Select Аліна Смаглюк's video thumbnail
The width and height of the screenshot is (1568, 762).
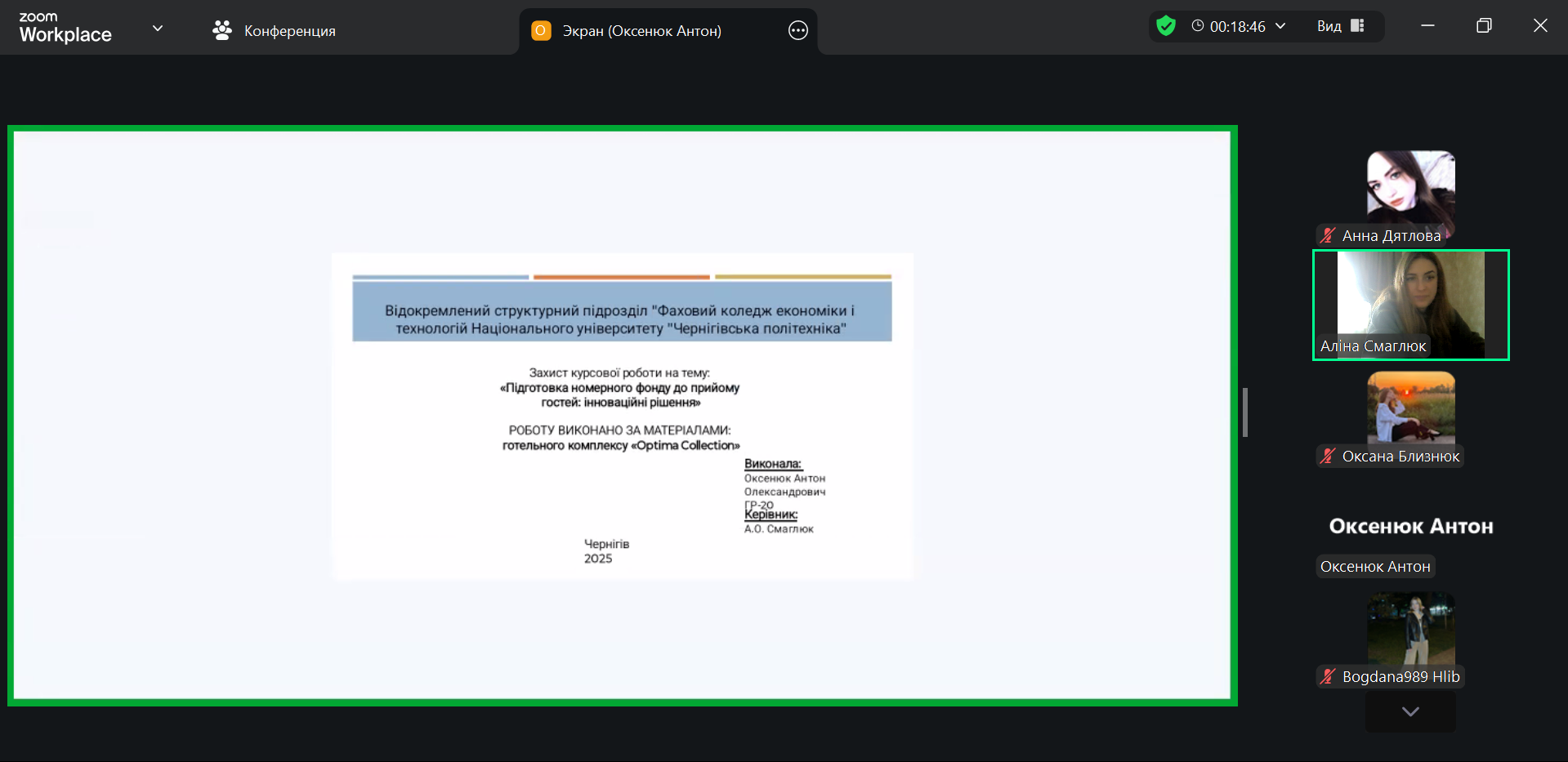click(1410, 304)
